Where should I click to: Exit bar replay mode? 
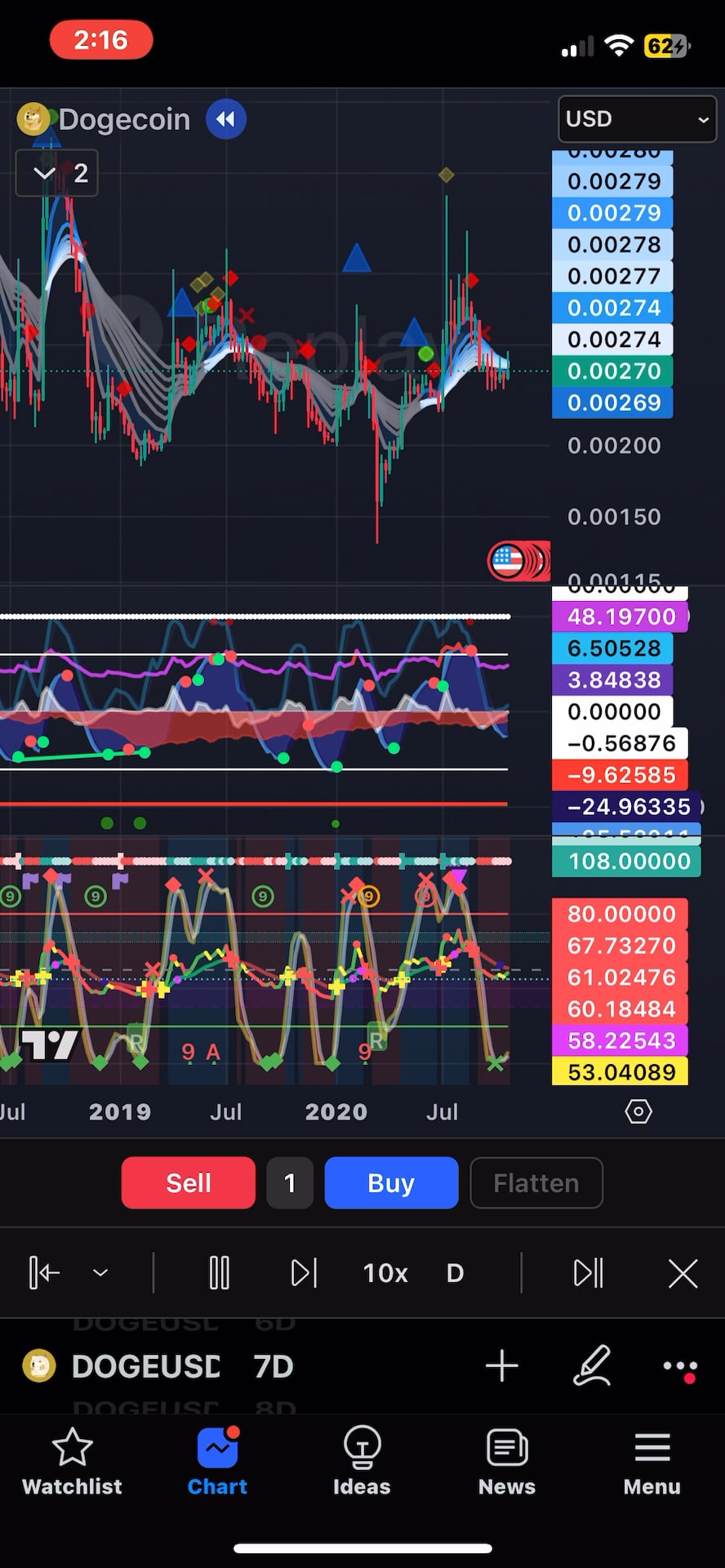[x=683, y=1272]
